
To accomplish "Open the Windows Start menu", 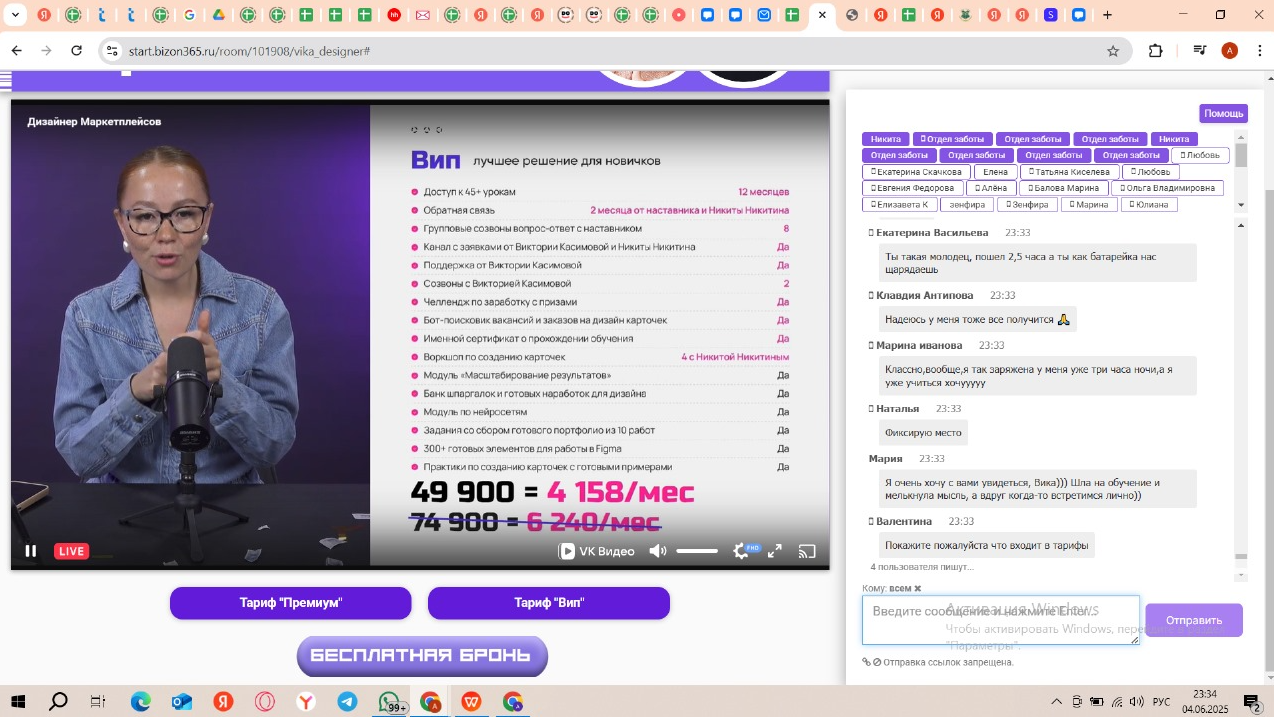I will [x=17, y=702].
